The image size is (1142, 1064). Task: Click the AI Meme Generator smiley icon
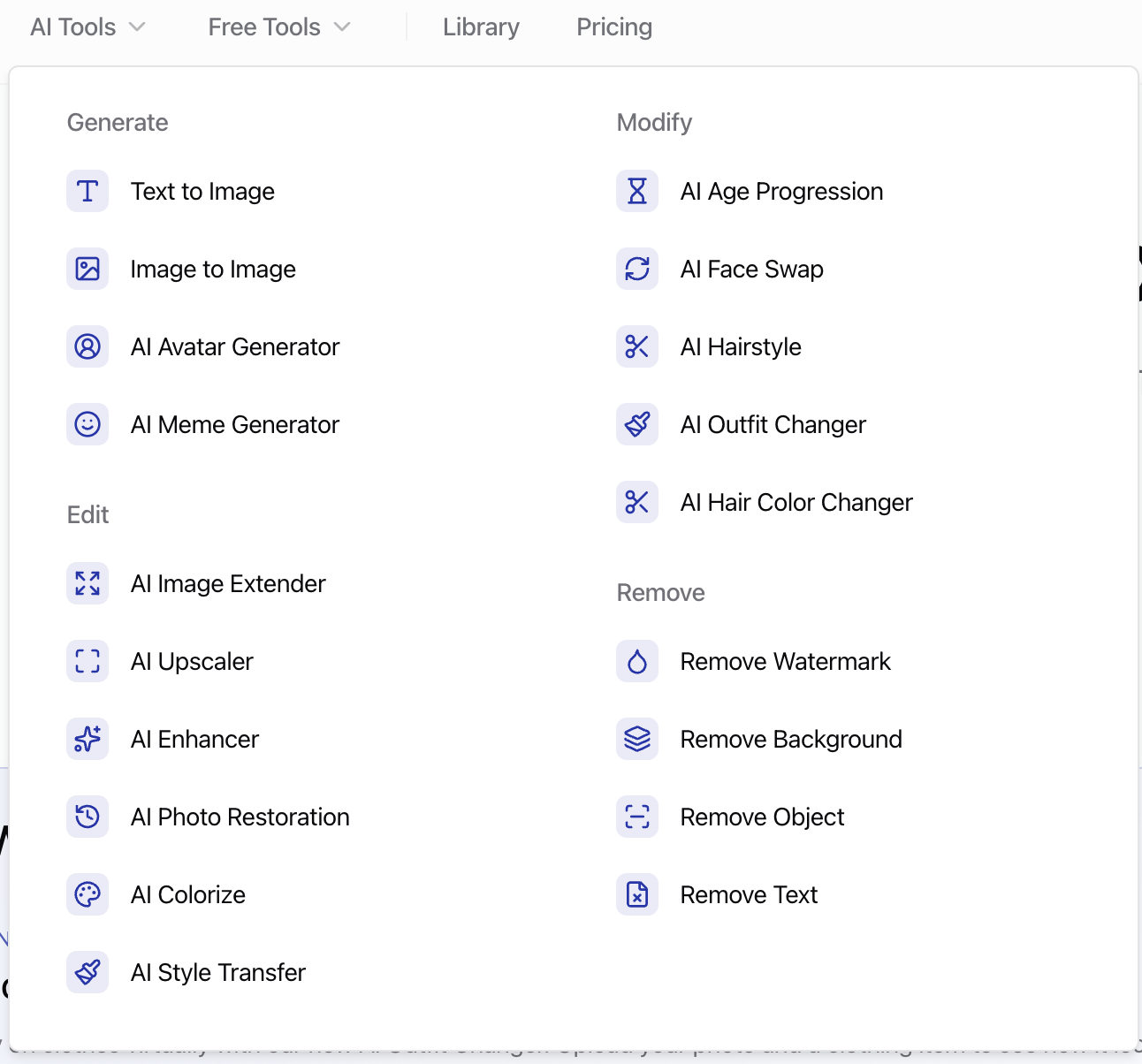point(88,424)
